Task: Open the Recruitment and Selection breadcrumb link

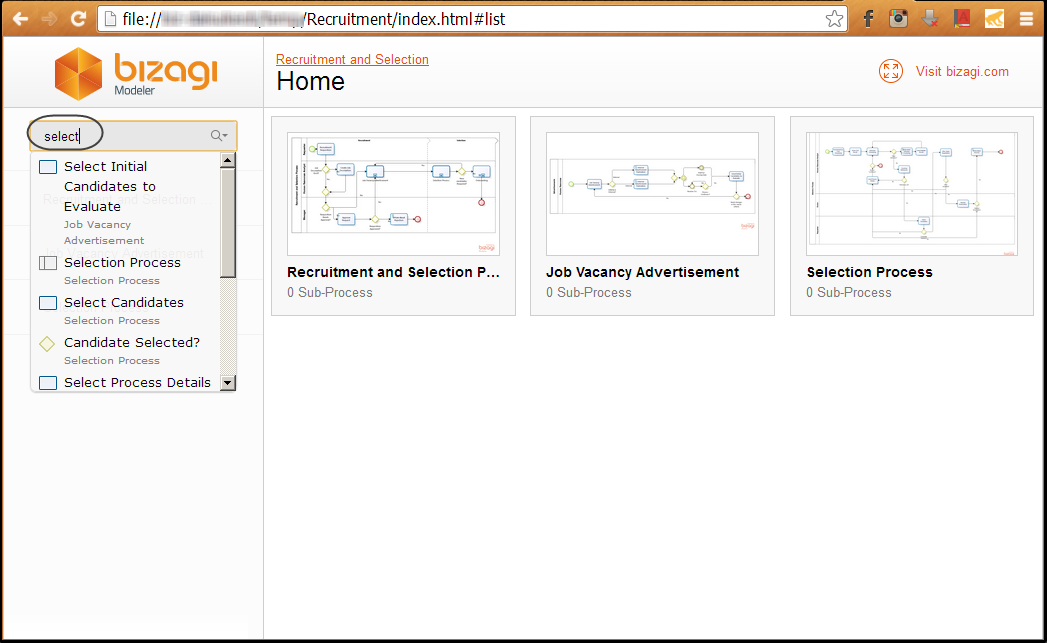Action: pos(353,59)
